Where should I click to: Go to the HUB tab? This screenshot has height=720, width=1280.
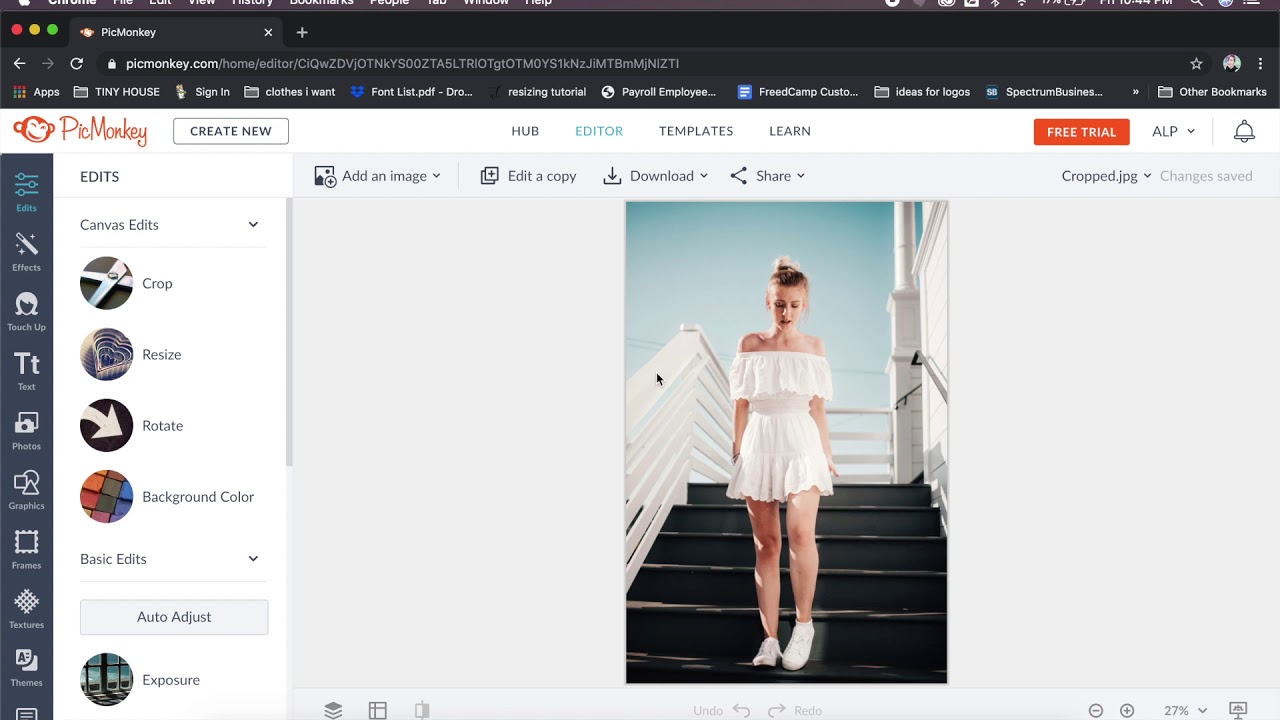525,131
